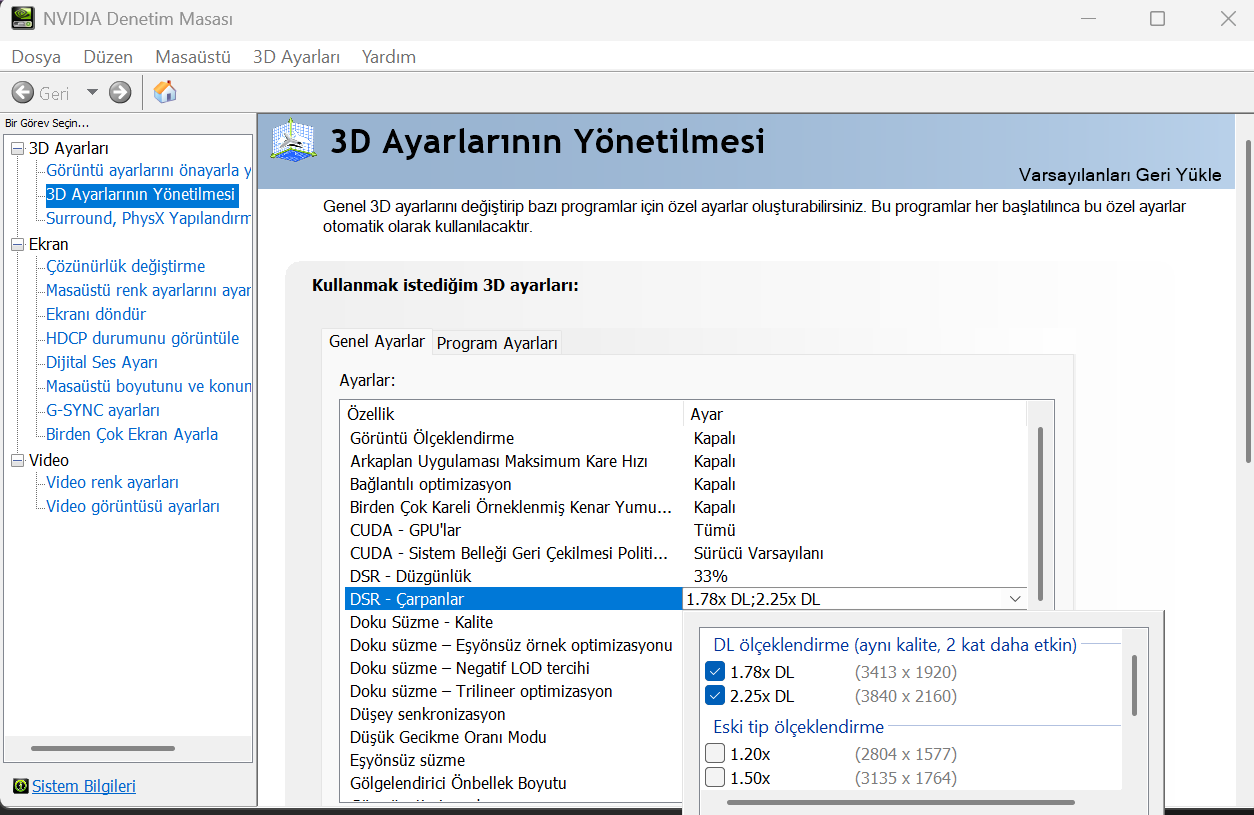Viewport: 1254px width, 815px height.
Task: Click the Özellik column header
Action: click(512, 414)
